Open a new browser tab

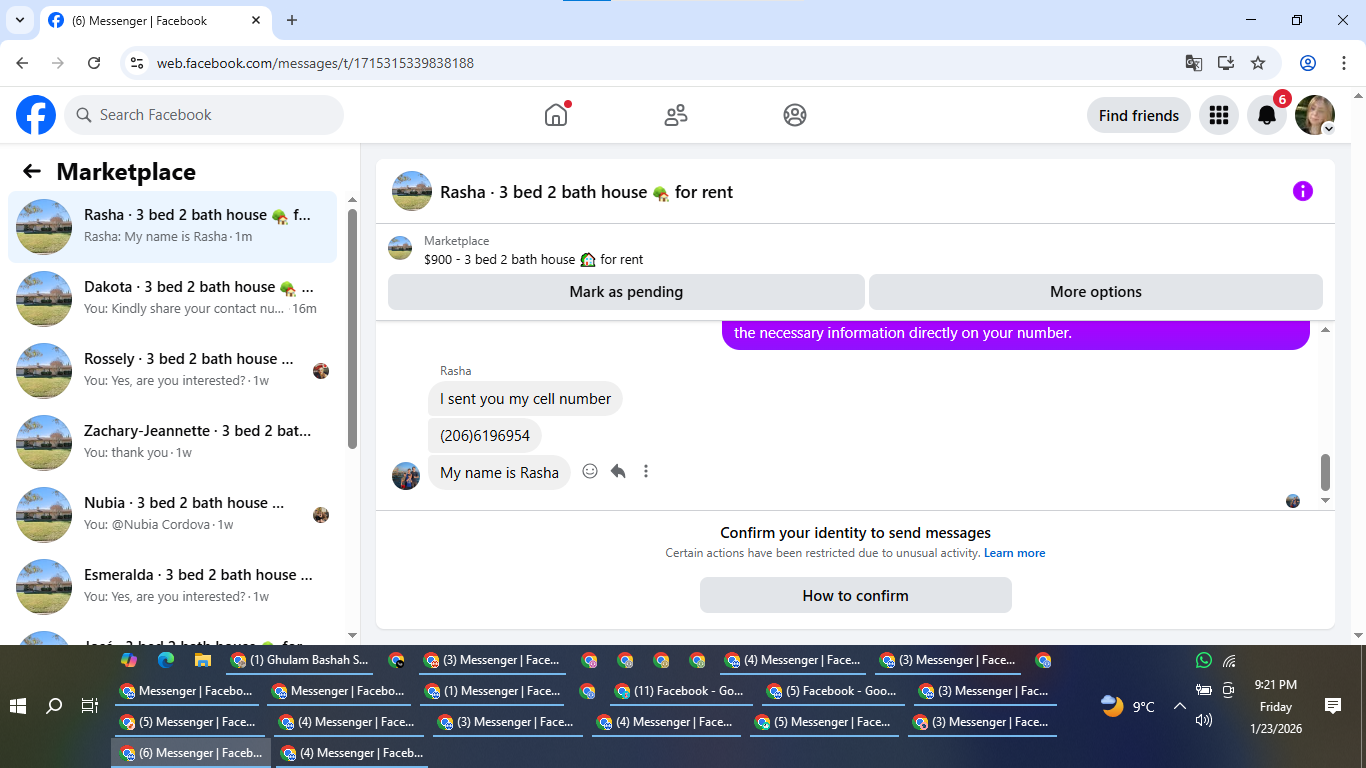point(292,20)
